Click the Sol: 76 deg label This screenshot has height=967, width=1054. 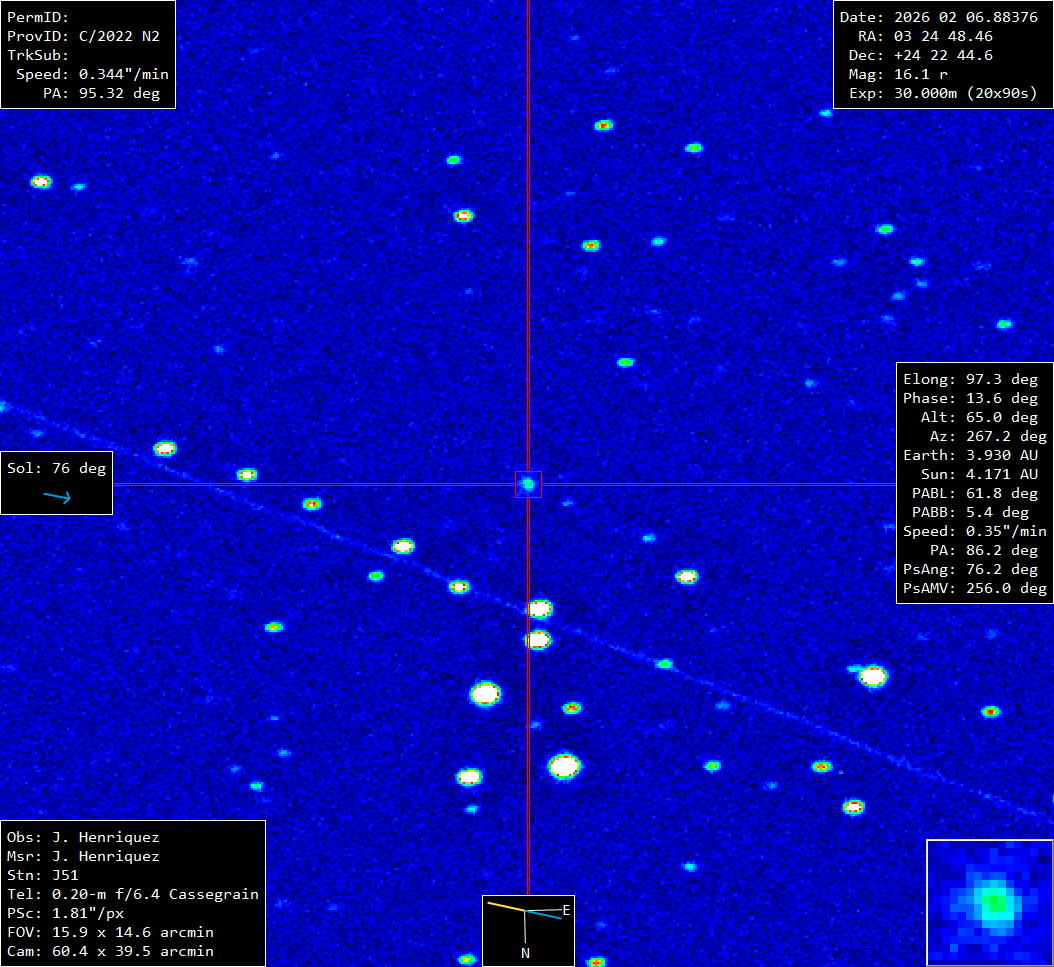[56, 468]
